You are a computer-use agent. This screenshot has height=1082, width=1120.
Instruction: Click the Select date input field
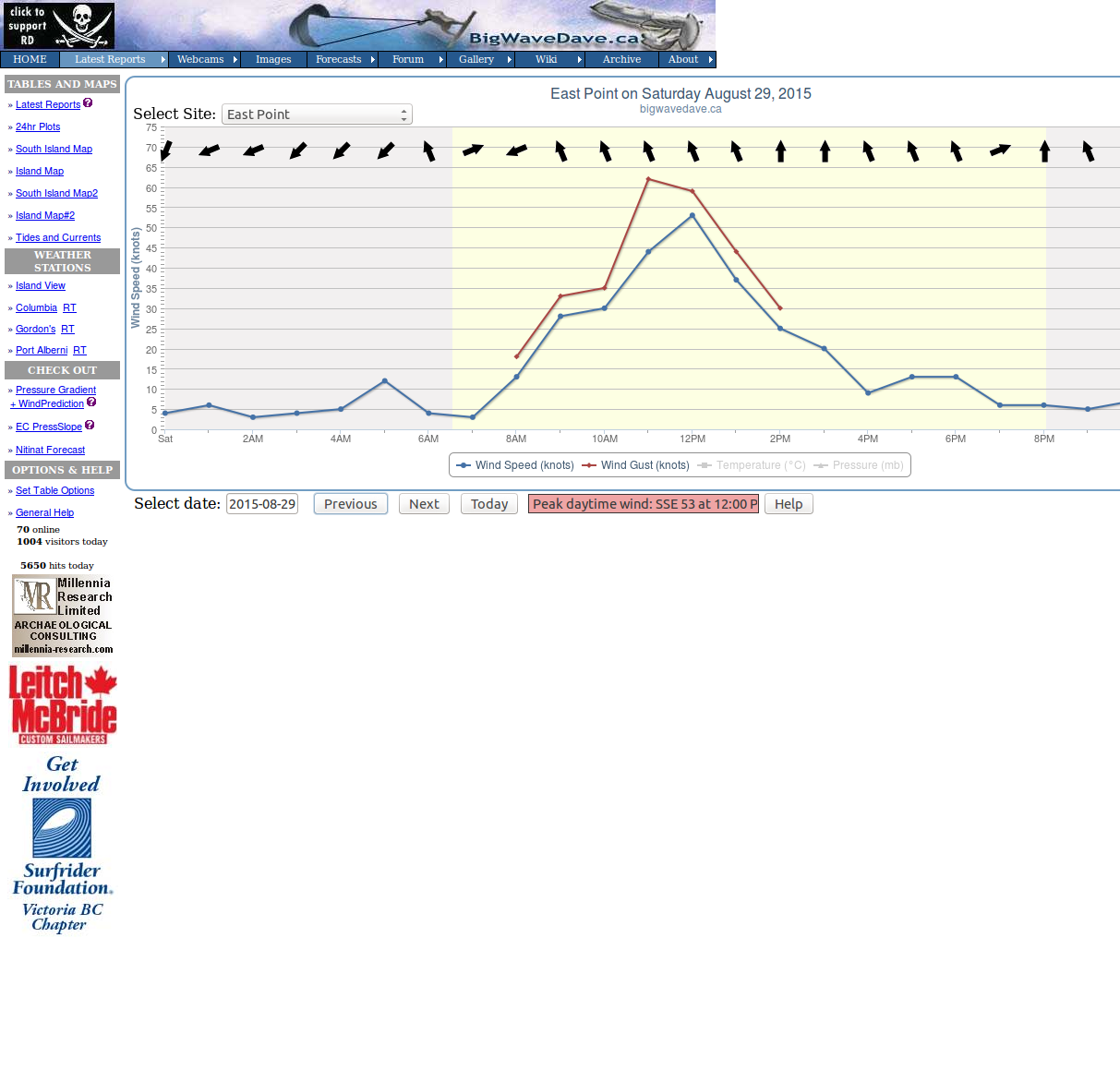coord(261,503)
